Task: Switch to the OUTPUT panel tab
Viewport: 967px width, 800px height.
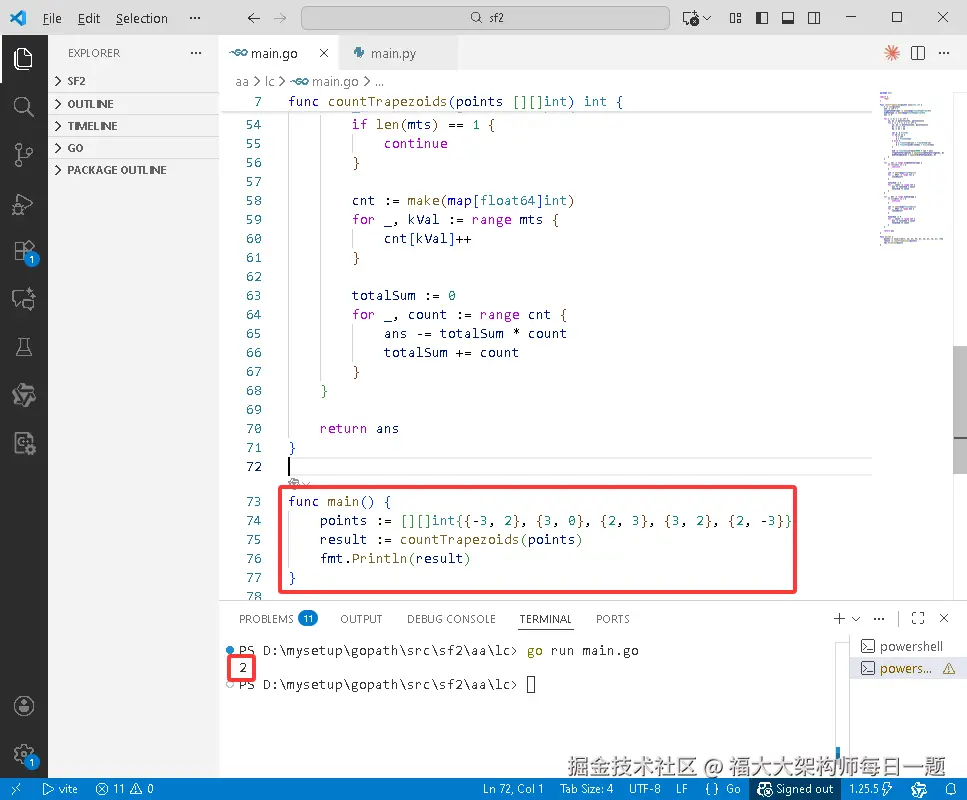Action: (361, 619)
